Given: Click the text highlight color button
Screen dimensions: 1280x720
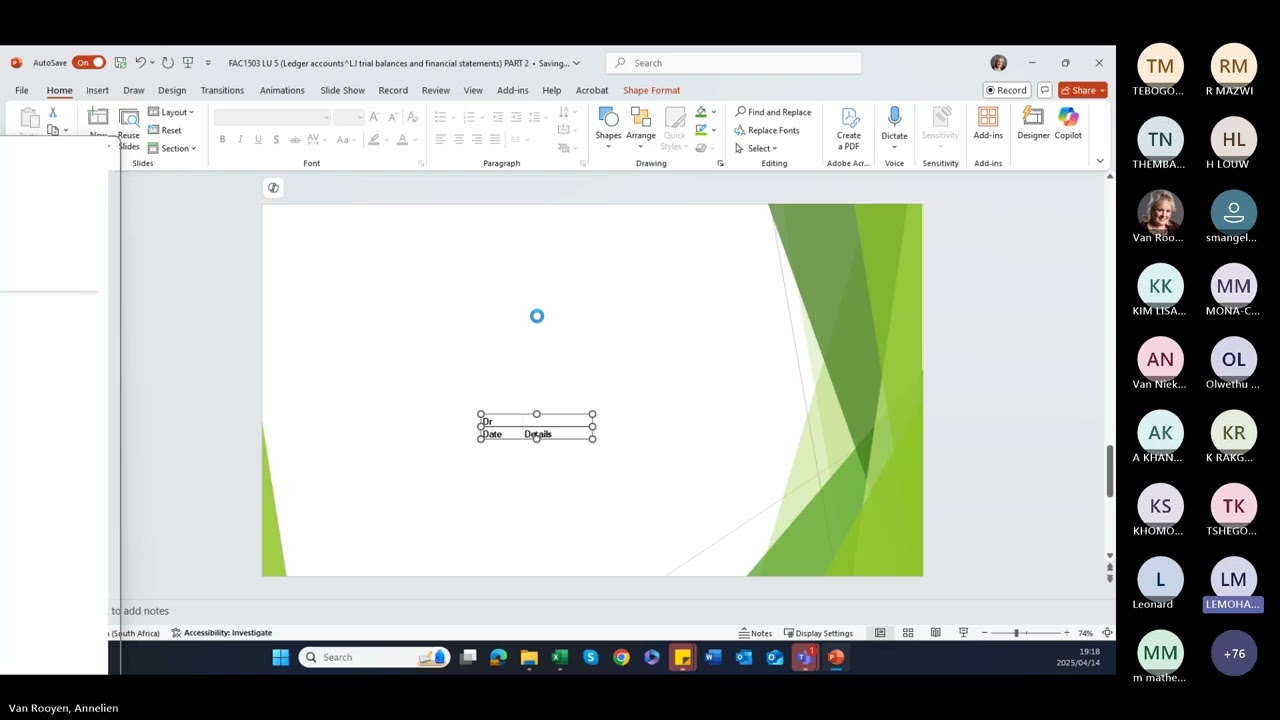Looking at the screenshot, I should (374, 139).
